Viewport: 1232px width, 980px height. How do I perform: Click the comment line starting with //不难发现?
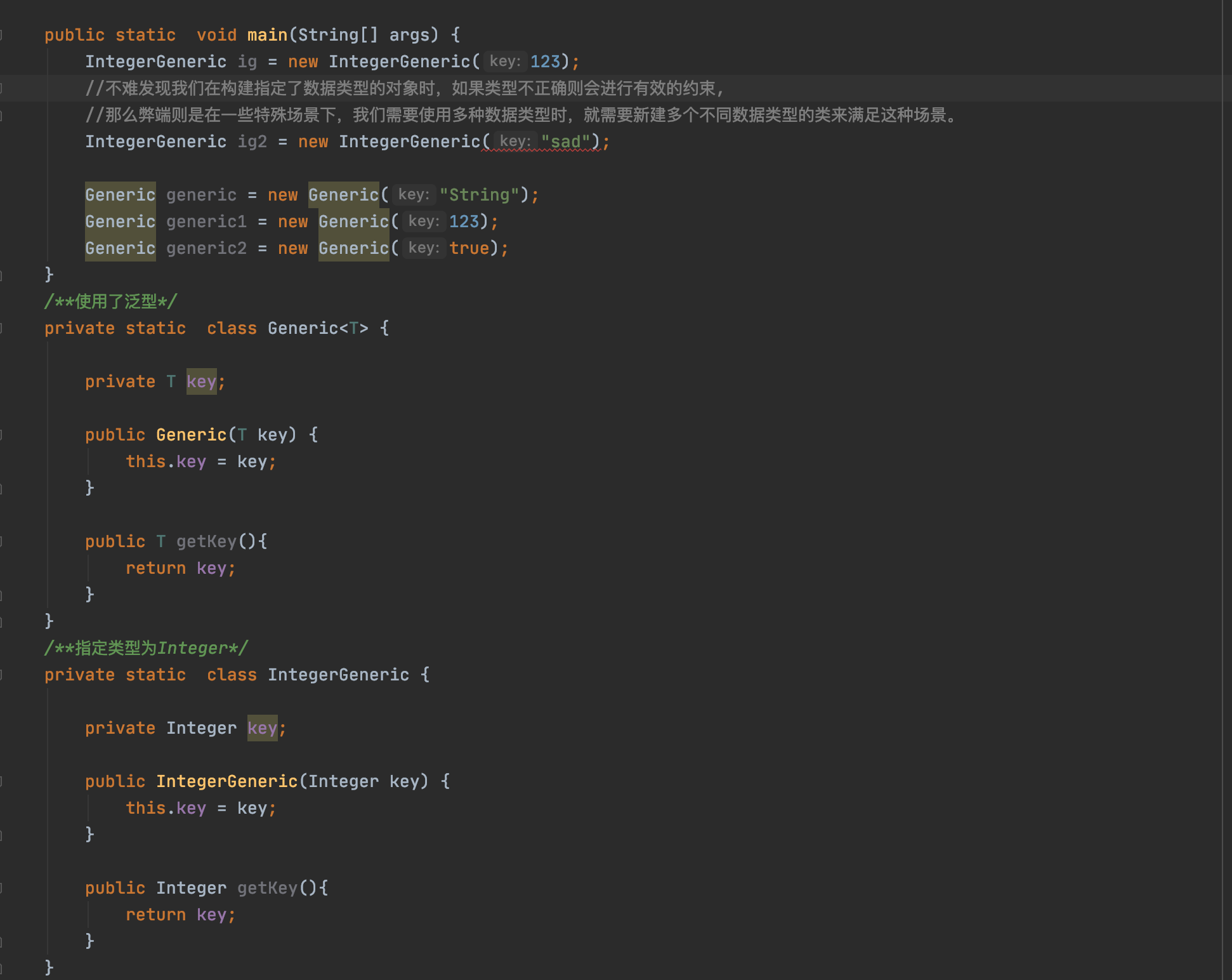point(405,88)
